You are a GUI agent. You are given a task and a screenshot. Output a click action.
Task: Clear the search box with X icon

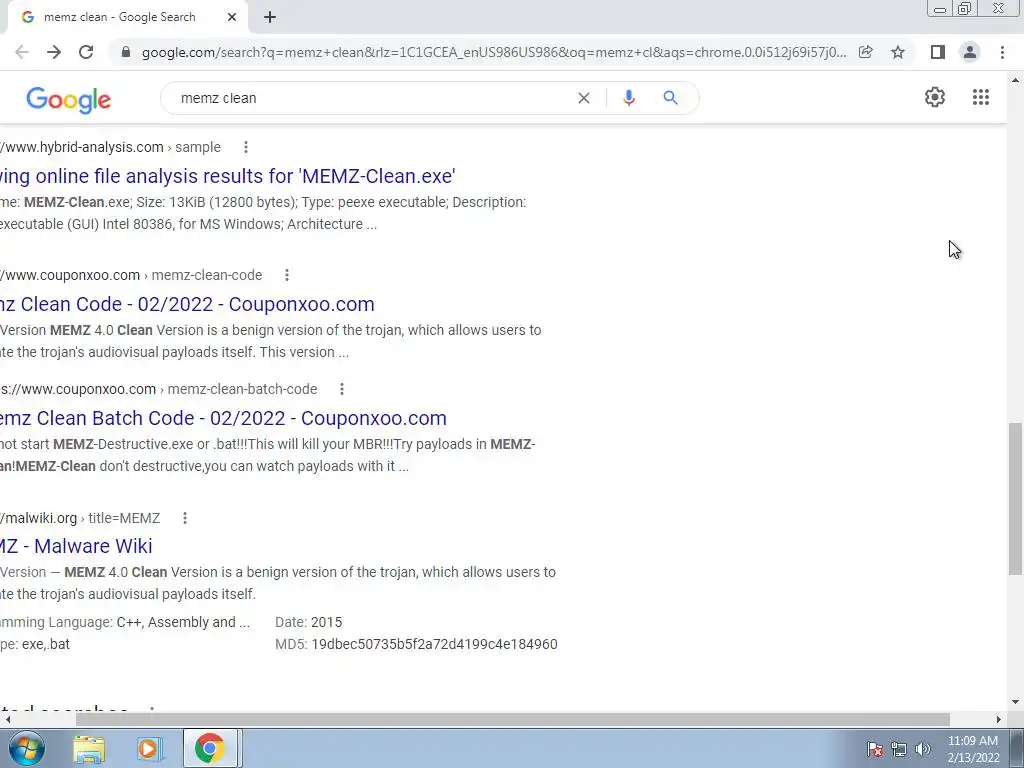[x=584, y=98]
